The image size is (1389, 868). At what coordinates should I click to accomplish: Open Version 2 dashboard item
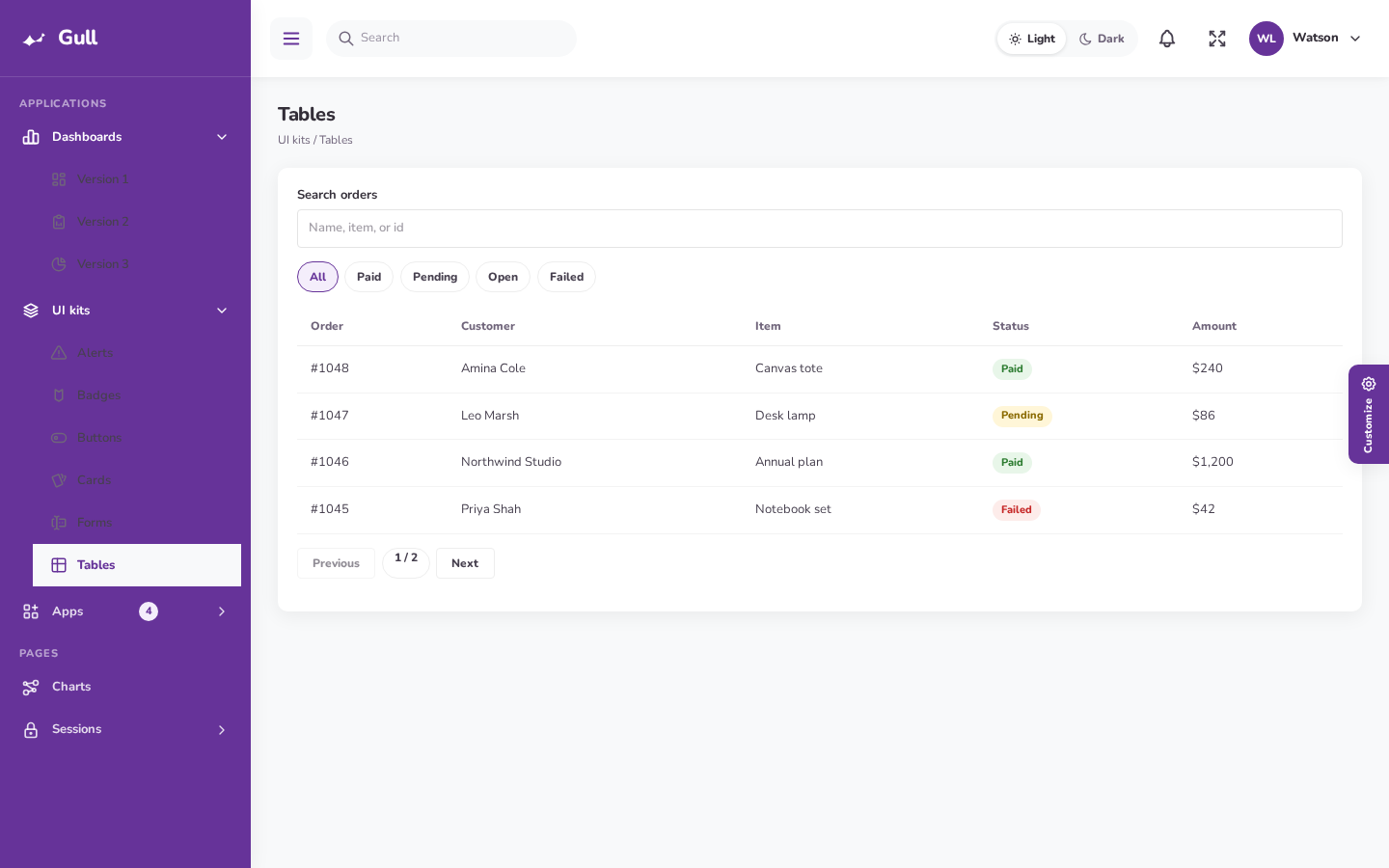(x=137, y=222)
